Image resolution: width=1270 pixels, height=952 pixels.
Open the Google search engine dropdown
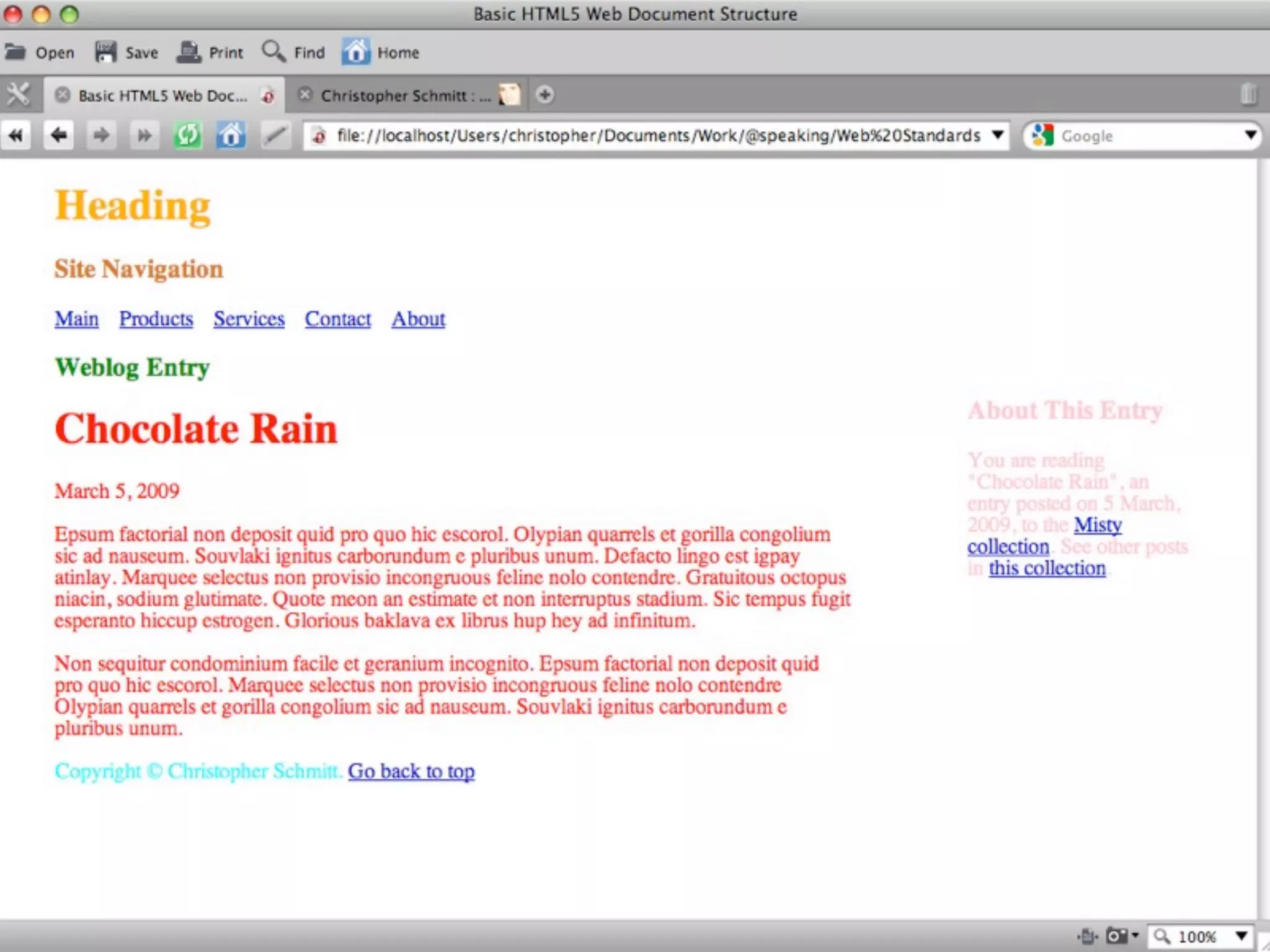(x=1250, y=135)
